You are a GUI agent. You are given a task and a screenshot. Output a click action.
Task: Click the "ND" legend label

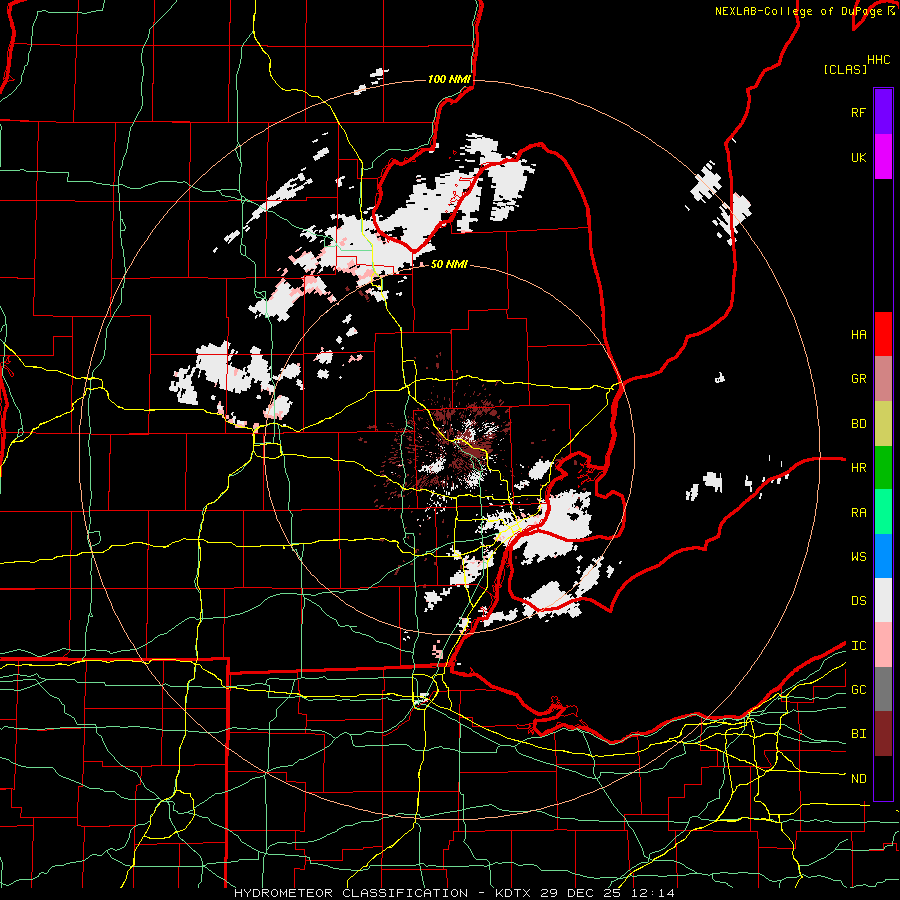[858, 779]
